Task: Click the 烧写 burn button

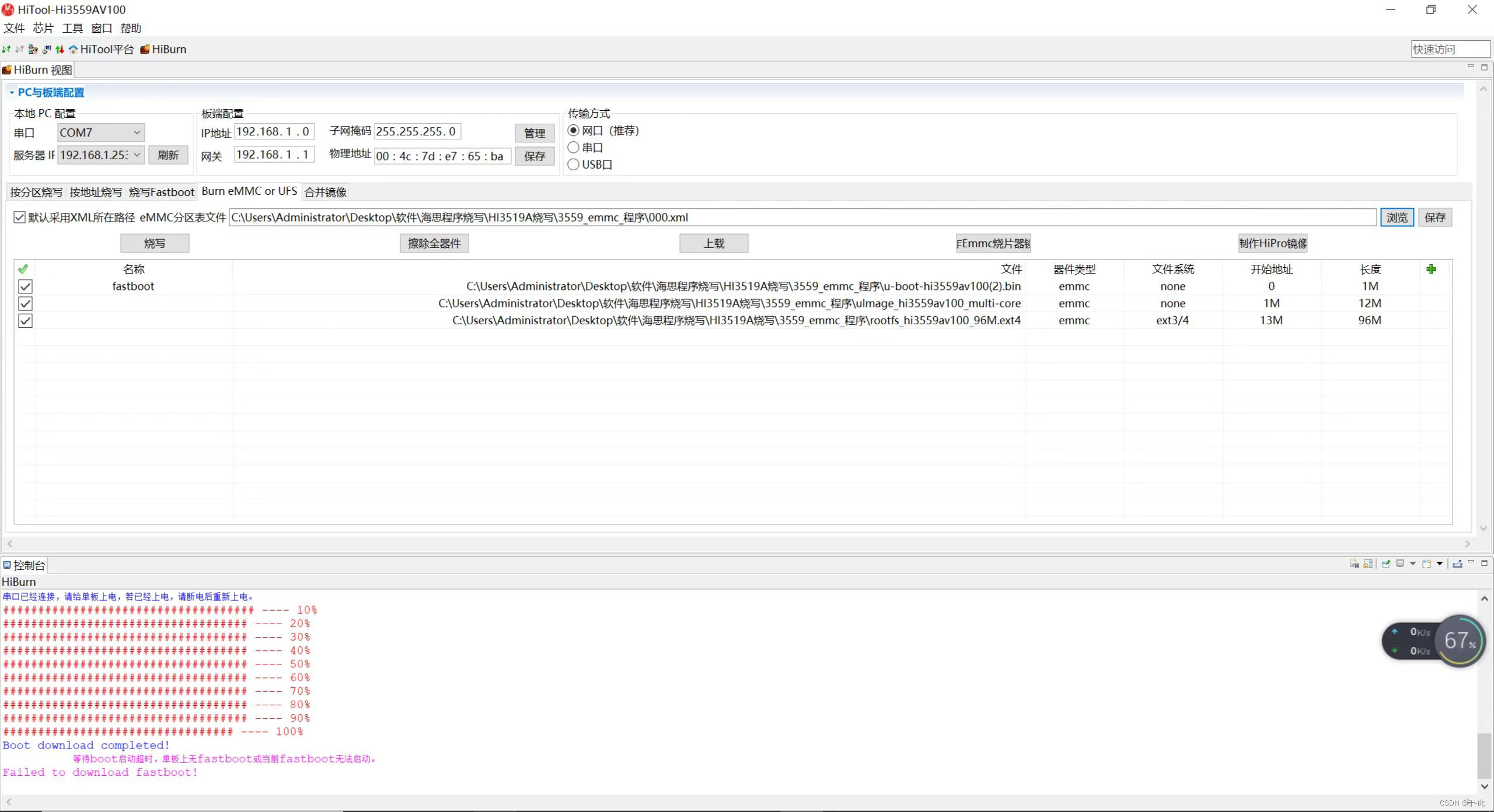Action: 155,243
